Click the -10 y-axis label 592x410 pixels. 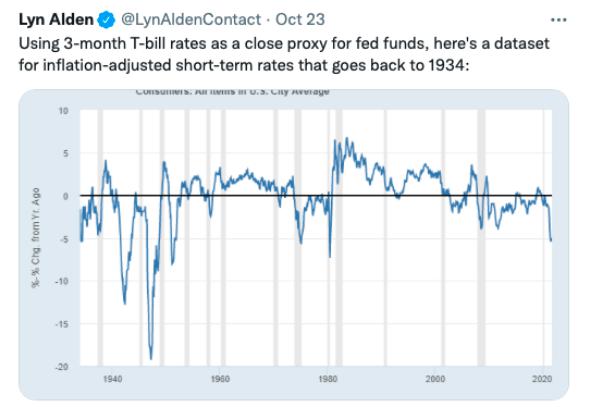62,281
